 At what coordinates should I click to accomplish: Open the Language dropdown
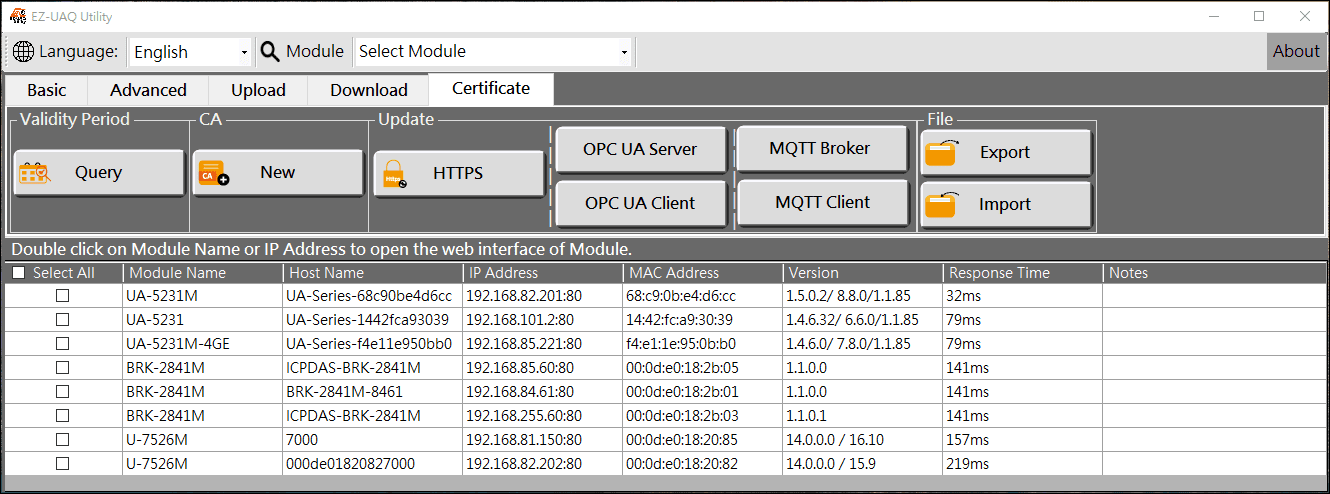(x=244, y=52)
